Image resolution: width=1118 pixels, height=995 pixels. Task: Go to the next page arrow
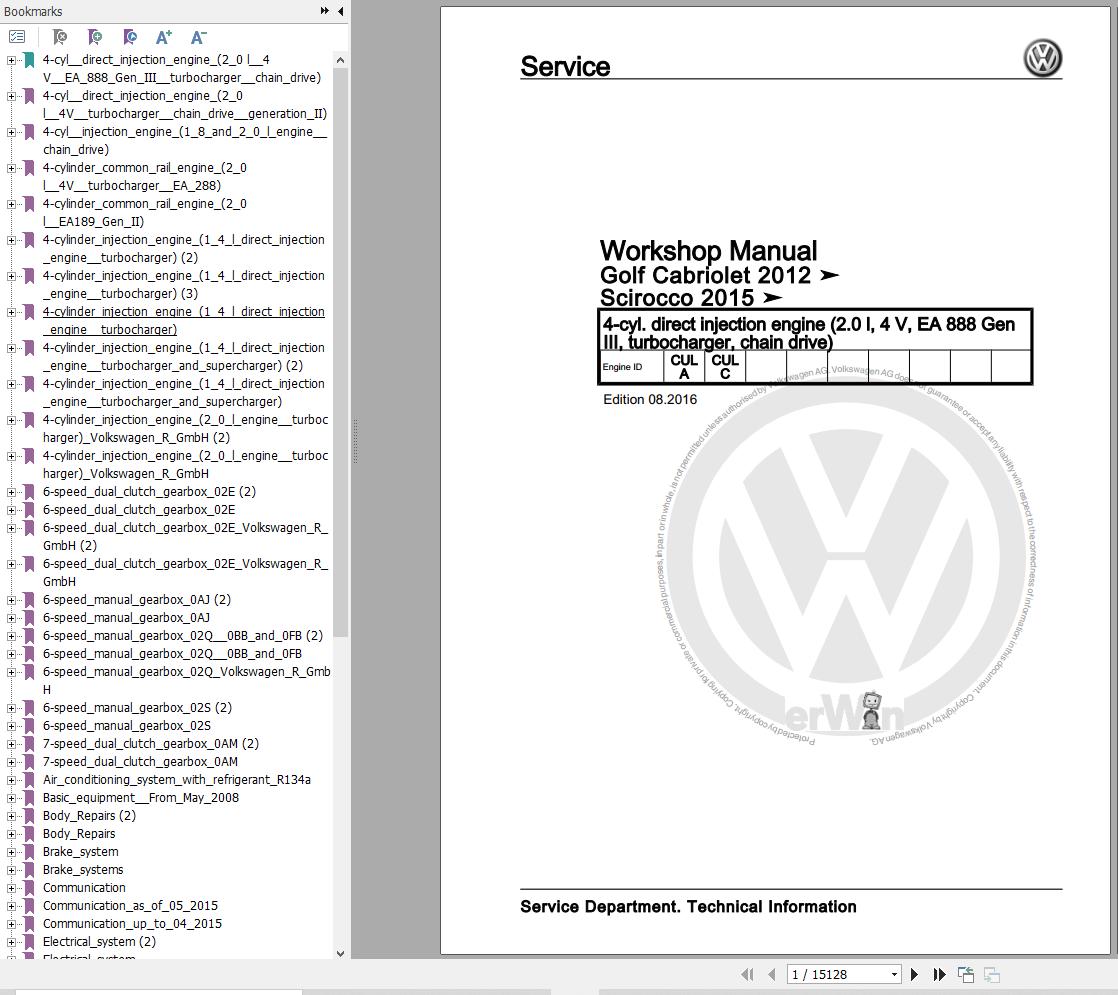(914, 974)
